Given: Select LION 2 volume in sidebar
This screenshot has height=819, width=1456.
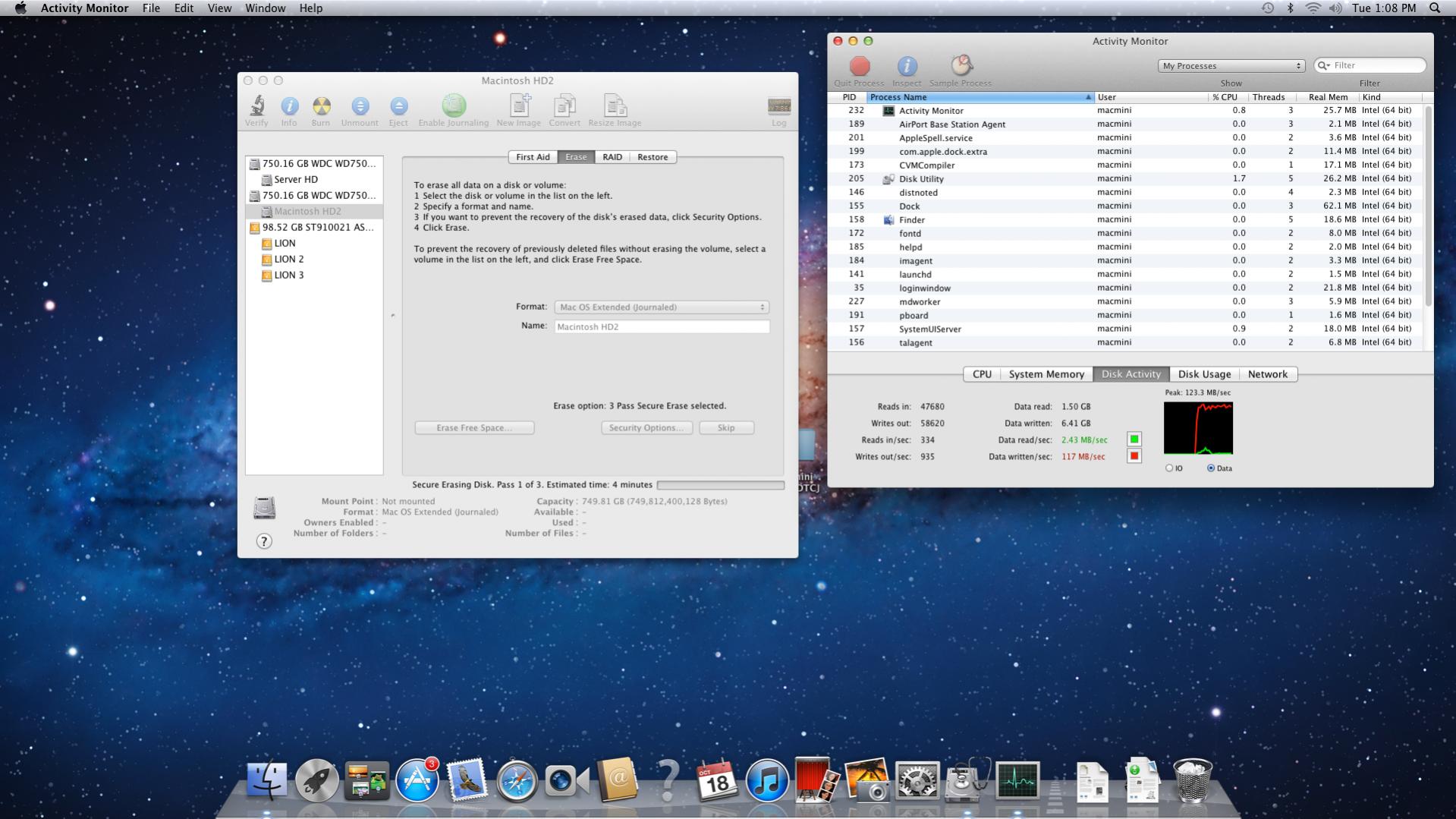Looking at the screenshot, I should (x=289, y=260).
